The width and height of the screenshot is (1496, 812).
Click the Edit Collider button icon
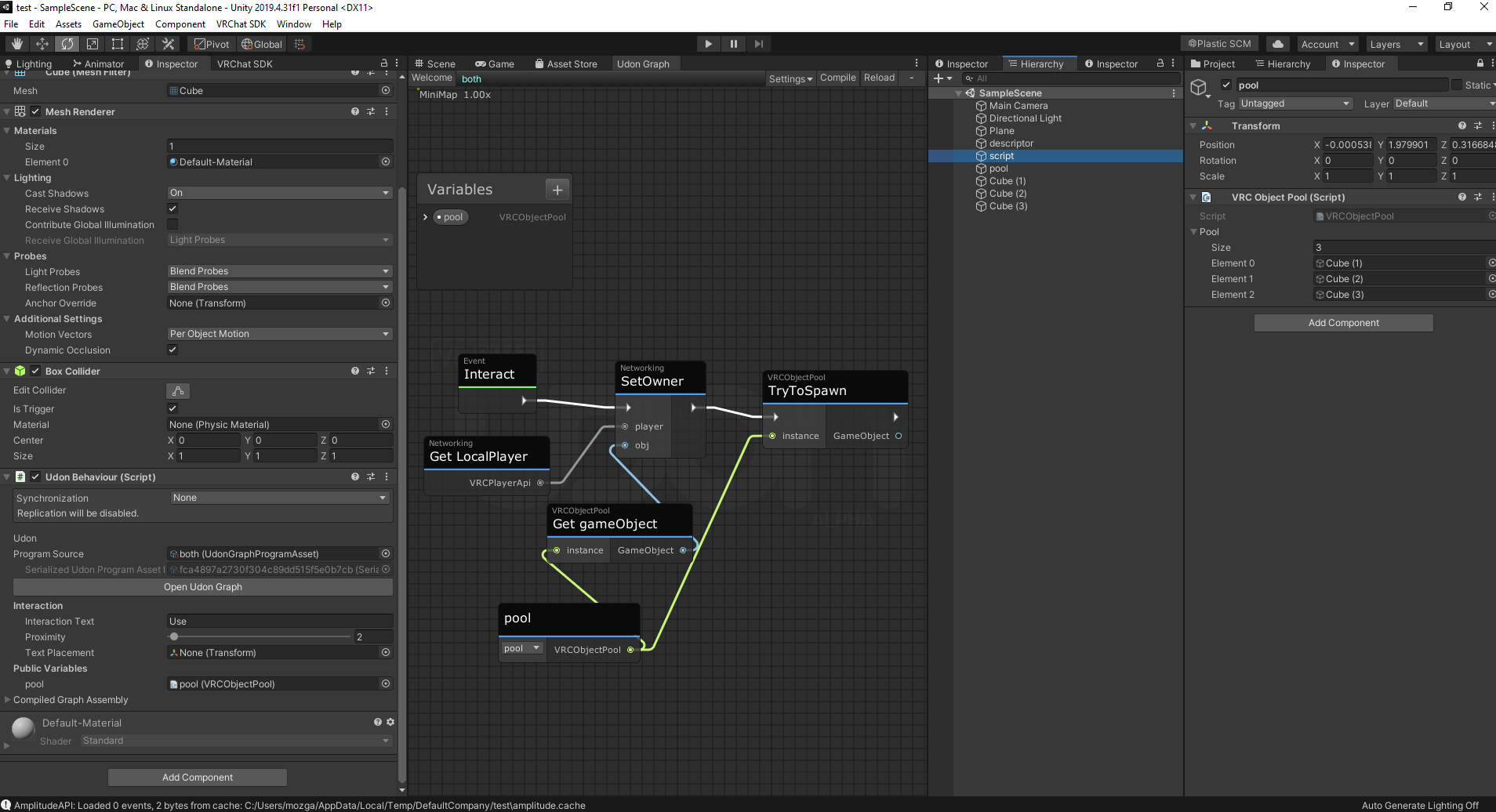pyautogui.click(x=178, y=390)
